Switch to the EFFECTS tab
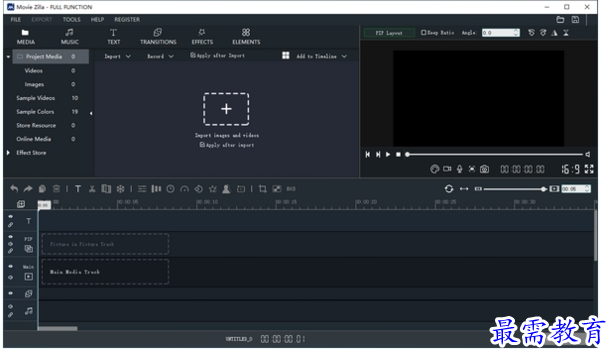Viewport: 614px width, 363px height. [202, 37]
